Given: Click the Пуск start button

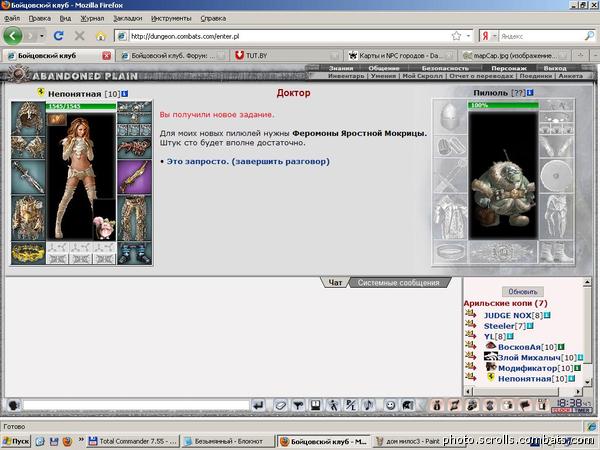Looking at the screenshot, I should 16,441.
